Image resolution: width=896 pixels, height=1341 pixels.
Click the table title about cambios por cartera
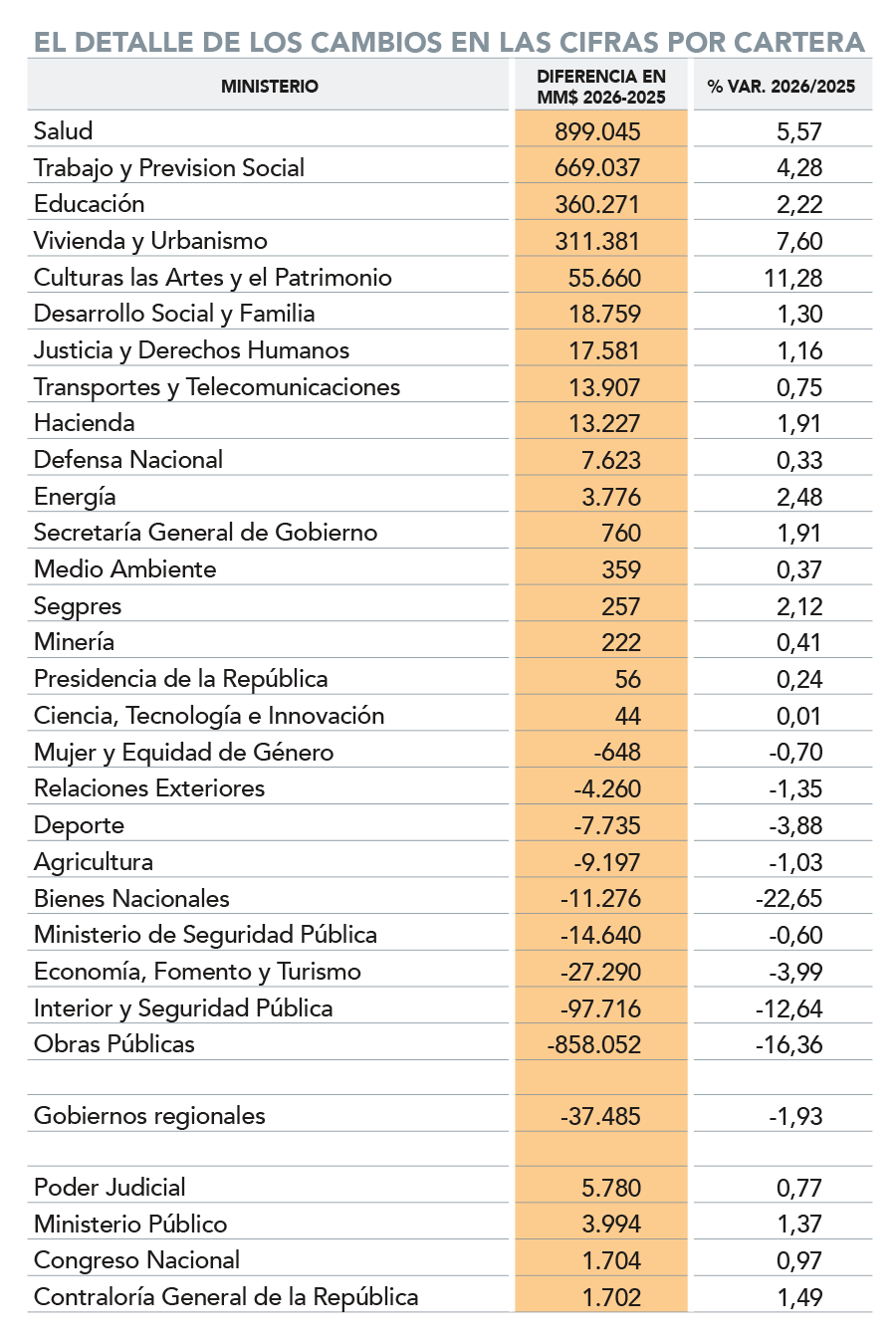[449, 43]
